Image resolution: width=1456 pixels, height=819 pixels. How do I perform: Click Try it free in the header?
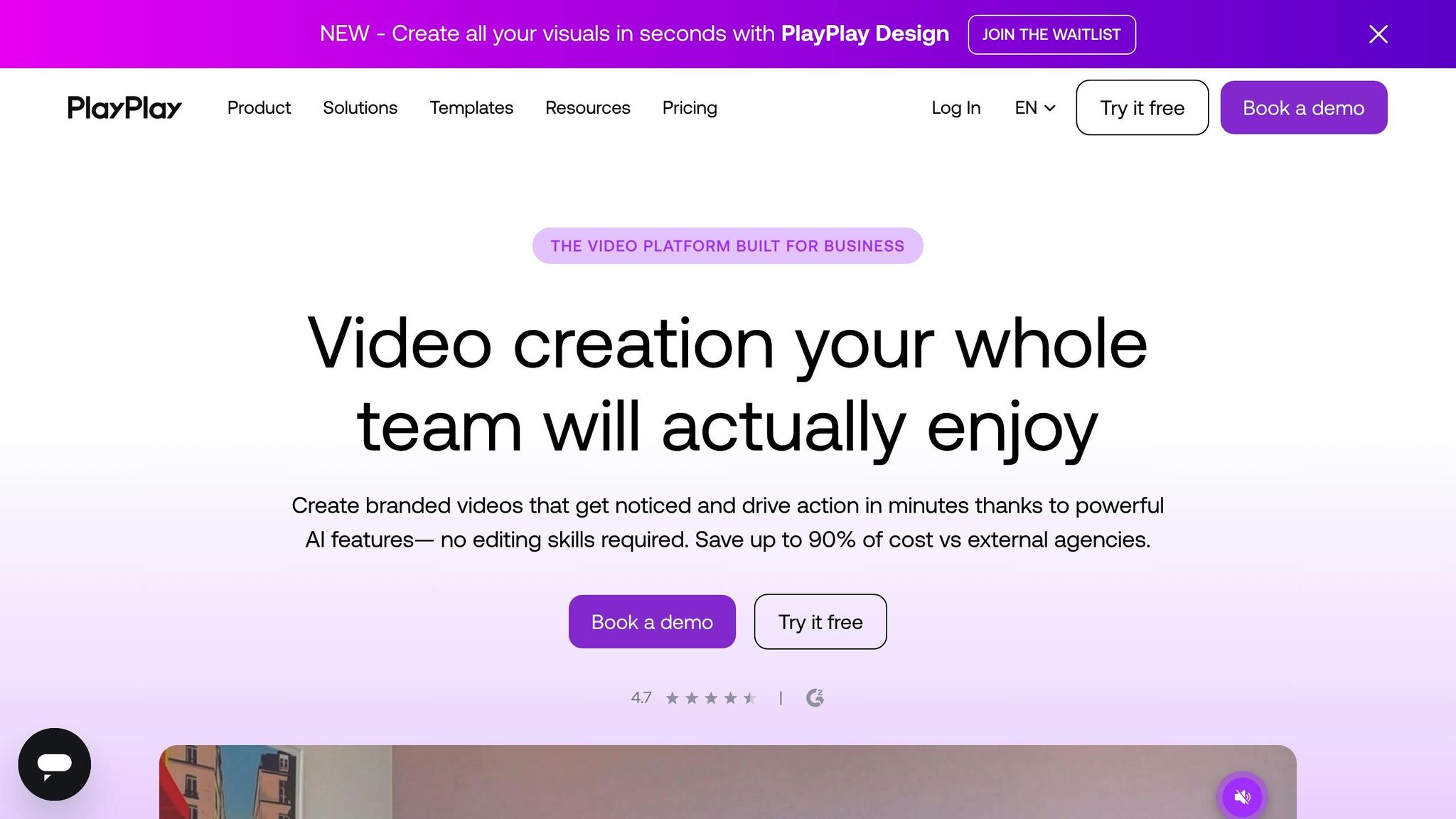(1142, 107)
